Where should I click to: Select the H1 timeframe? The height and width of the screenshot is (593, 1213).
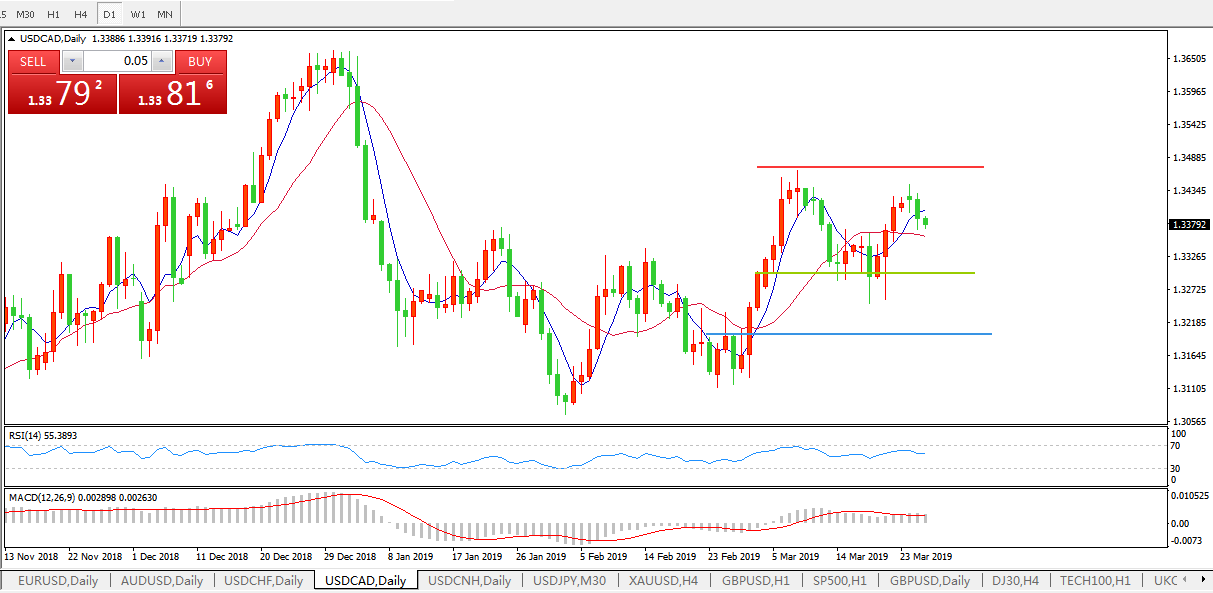(53, 15)
